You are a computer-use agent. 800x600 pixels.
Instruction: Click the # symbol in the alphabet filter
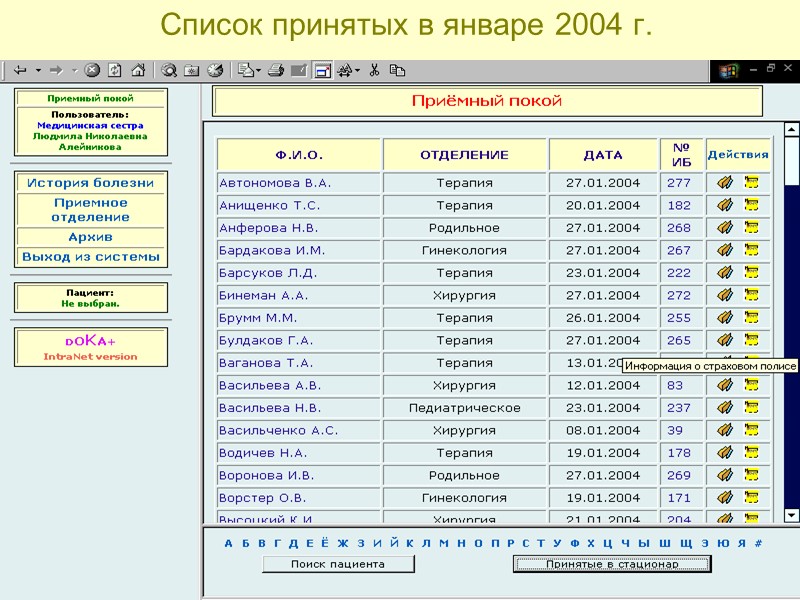click(x=758, y=543)
